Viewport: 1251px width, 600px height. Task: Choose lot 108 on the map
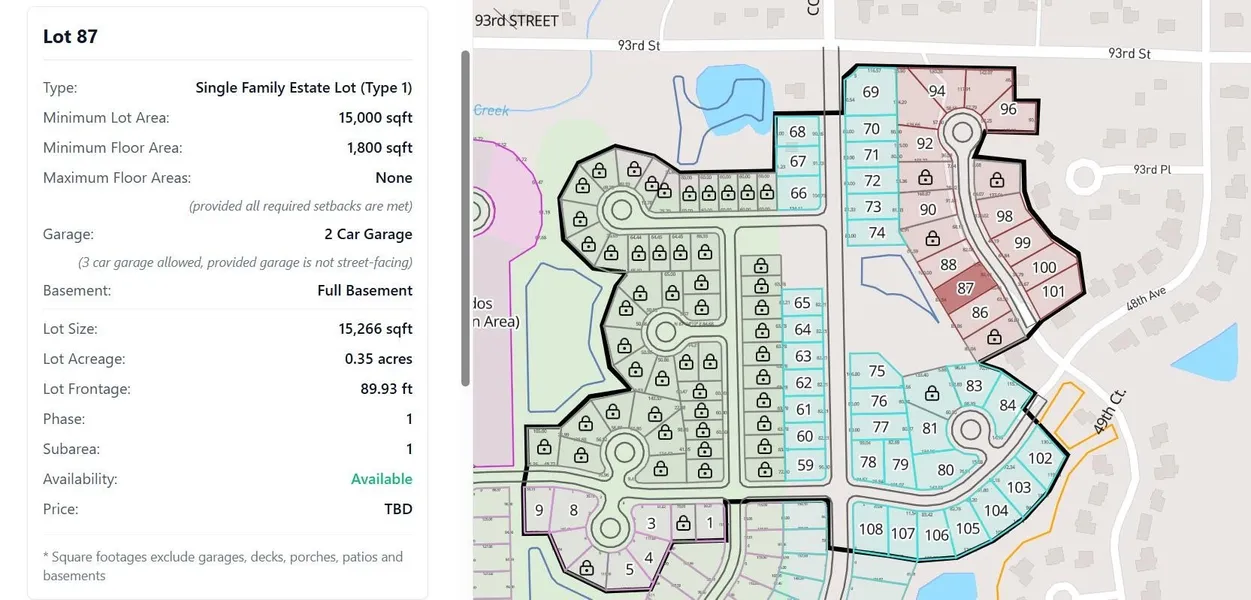pos(871,530)
